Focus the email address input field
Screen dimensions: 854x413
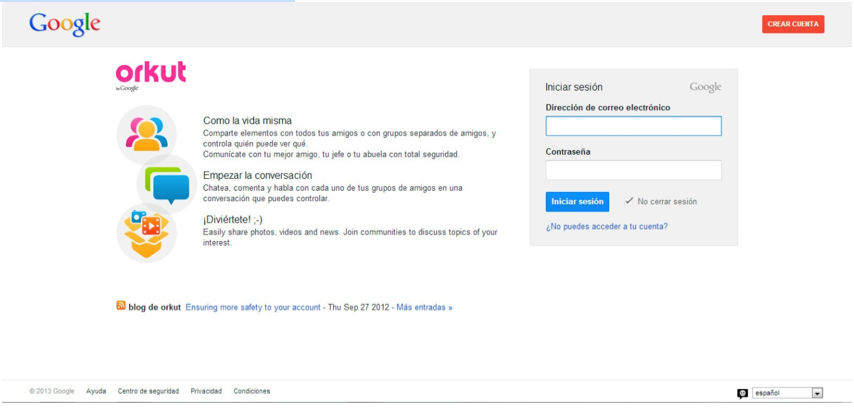(x=633, y=126)
